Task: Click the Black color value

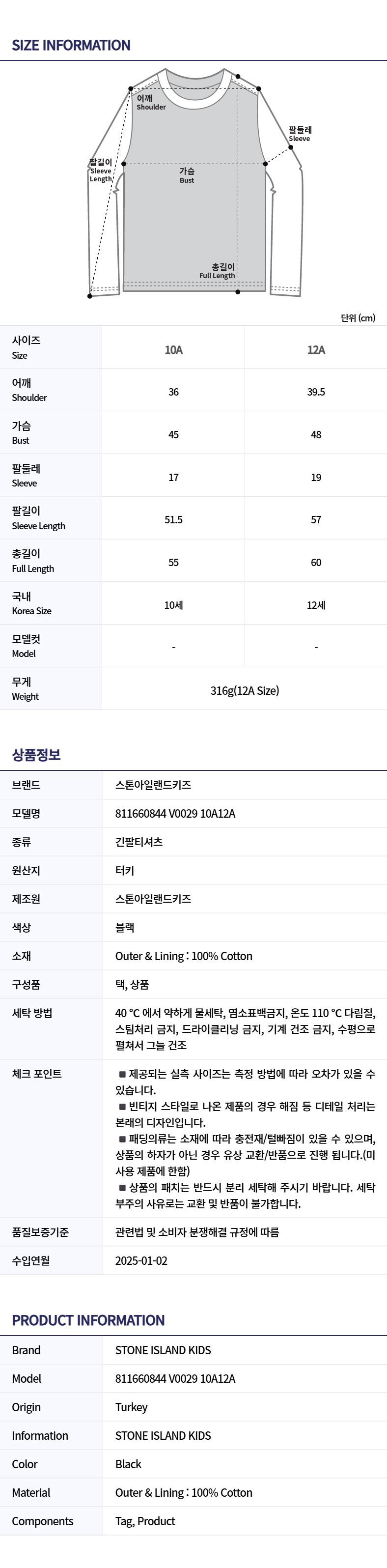Action: tap(128, 1464)
